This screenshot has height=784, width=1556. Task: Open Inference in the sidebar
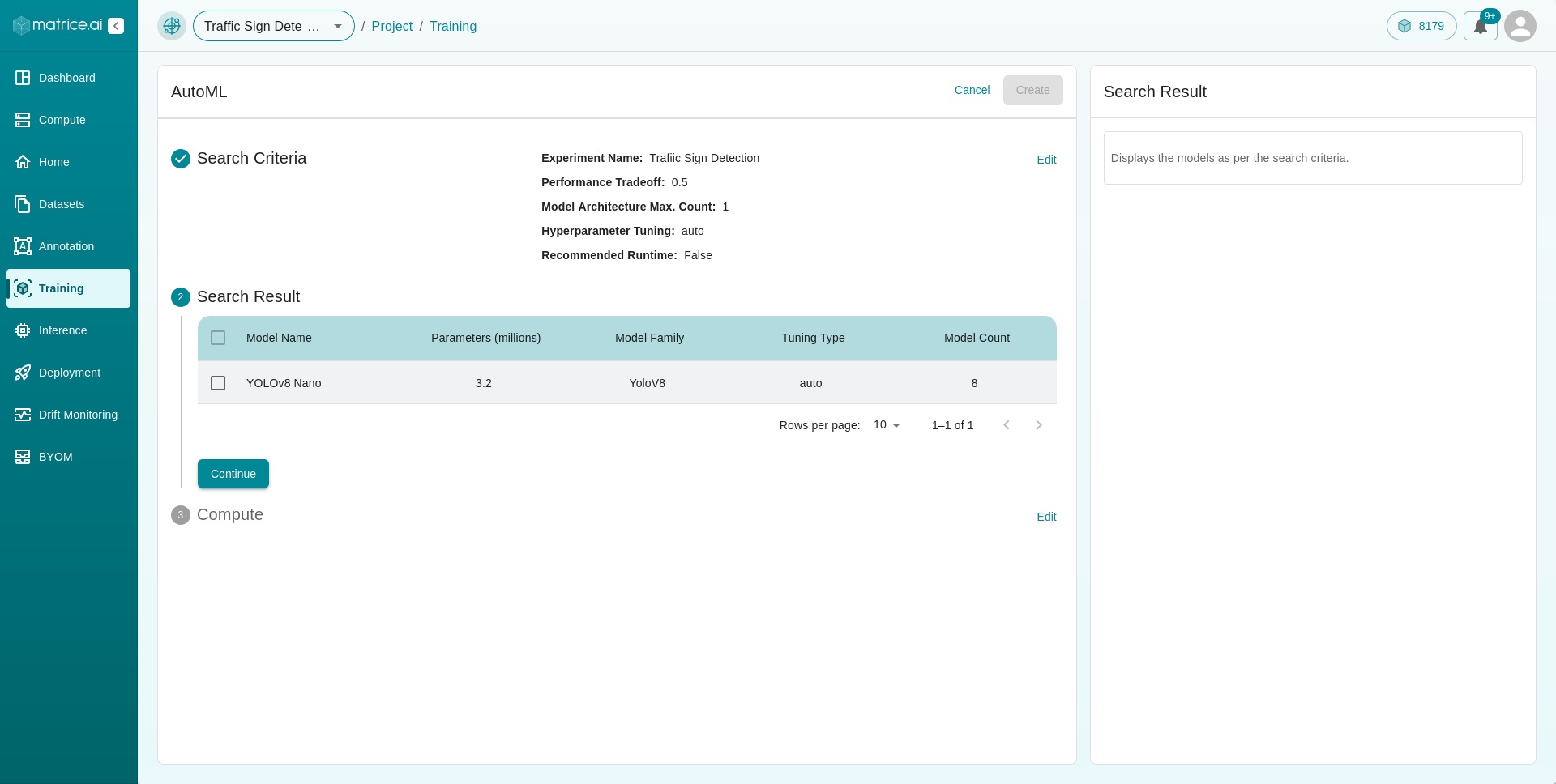pyautogui.click(x=68, y=330)
